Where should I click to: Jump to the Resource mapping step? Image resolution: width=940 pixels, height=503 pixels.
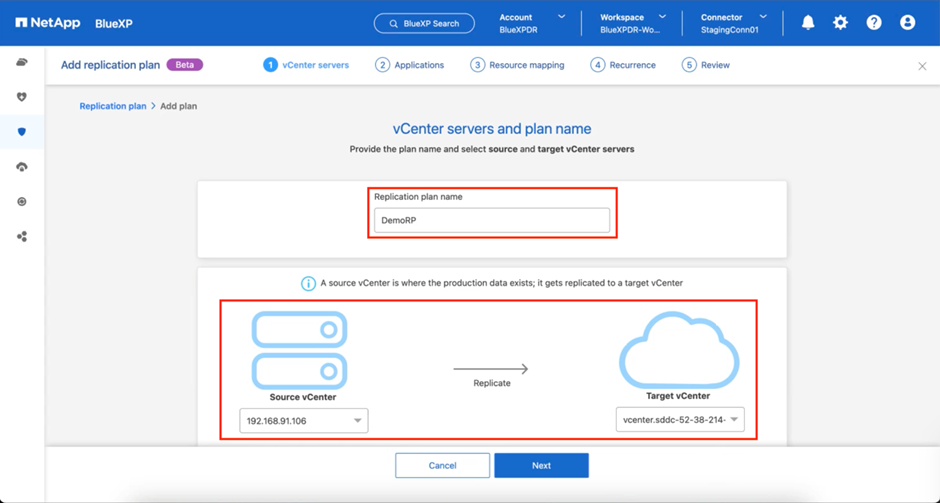click(x=517, y=65)
